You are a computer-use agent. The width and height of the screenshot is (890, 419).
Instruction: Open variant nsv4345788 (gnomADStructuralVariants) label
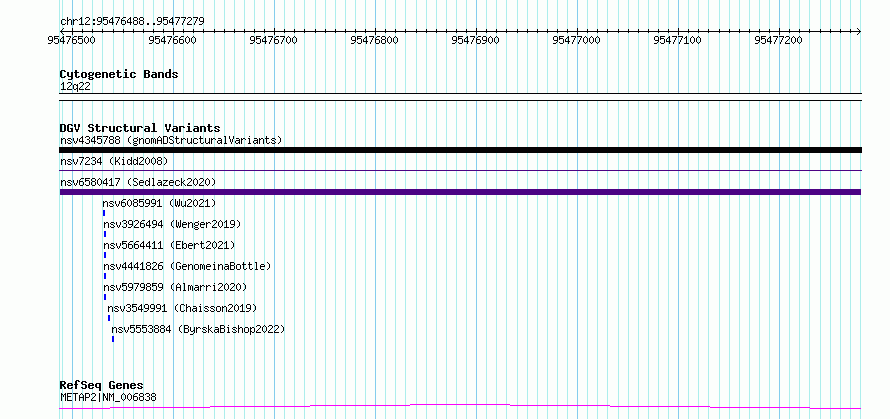pos(171,140)
